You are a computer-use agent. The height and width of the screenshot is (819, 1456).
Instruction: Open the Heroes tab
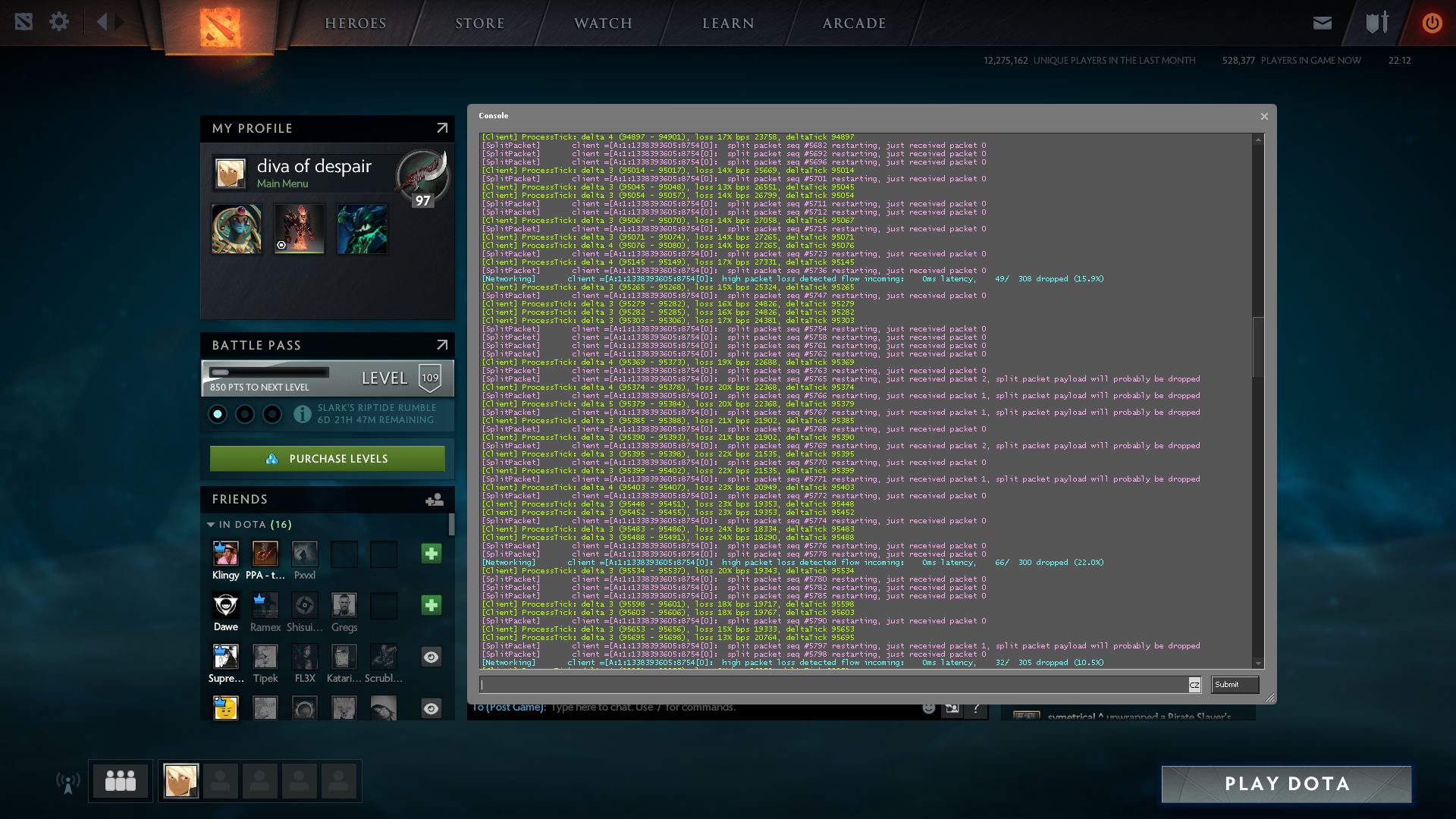point(356,24)
